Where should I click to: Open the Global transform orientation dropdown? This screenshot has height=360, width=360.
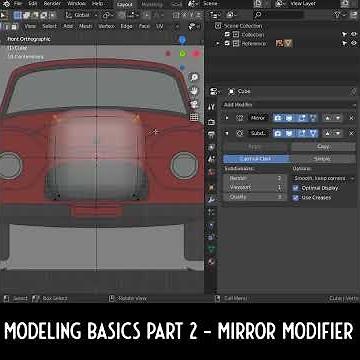tap(82, 15)
